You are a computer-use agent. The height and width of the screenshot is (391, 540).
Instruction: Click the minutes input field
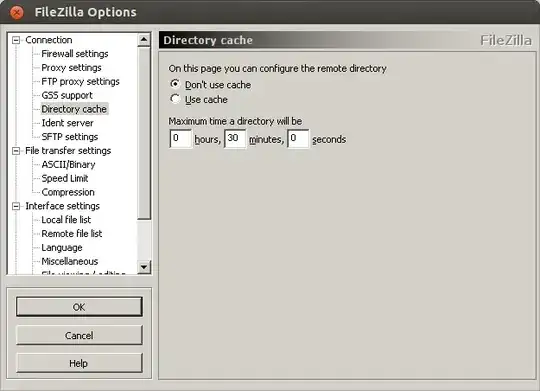(235, 139)
